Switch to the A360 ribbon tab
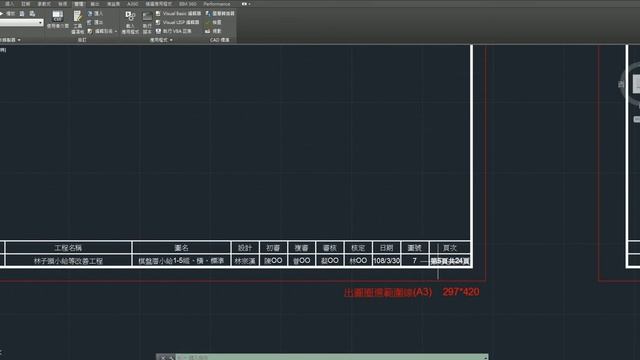640x360 pixels. 133,4
